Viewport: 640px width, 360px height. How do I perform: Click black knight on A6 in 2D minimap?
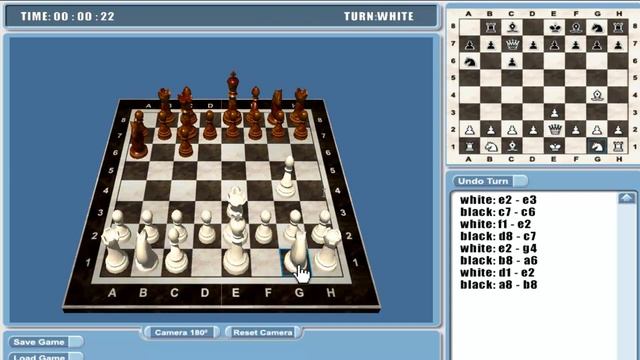pyautogui.click(x=469, y=61)
